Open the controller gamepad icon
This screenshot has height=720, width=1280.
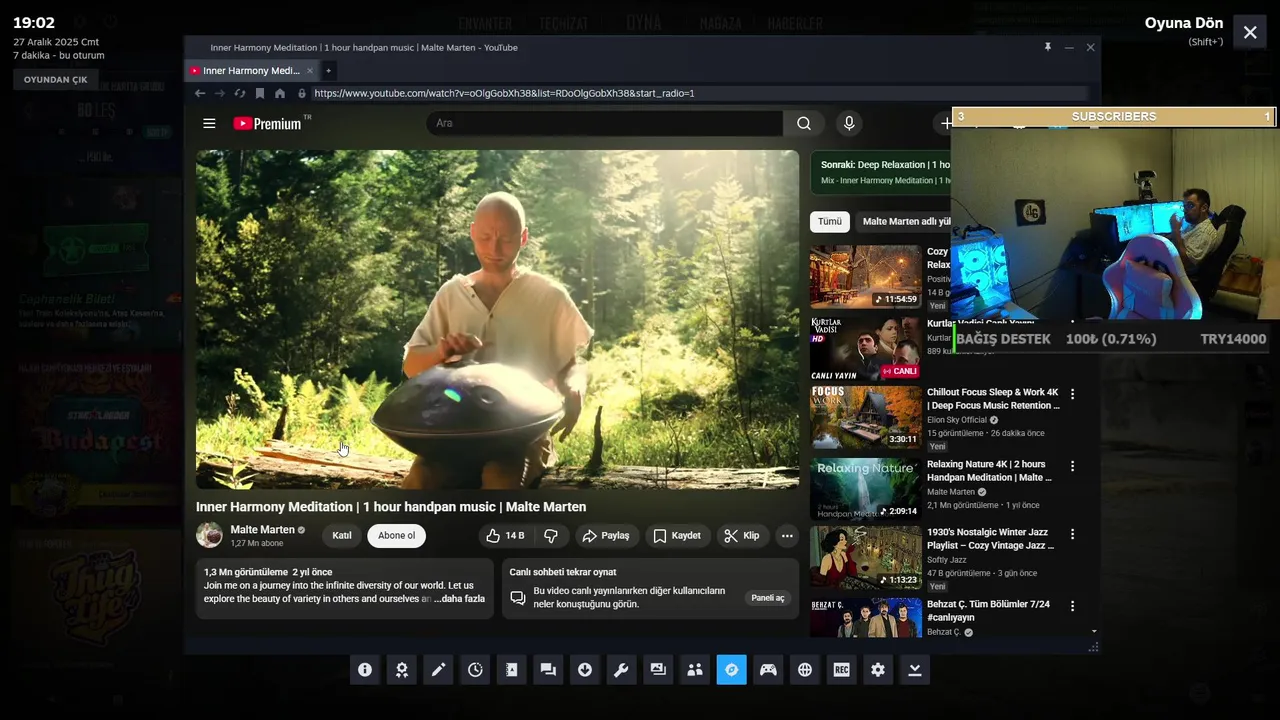(x=768, y=670)
